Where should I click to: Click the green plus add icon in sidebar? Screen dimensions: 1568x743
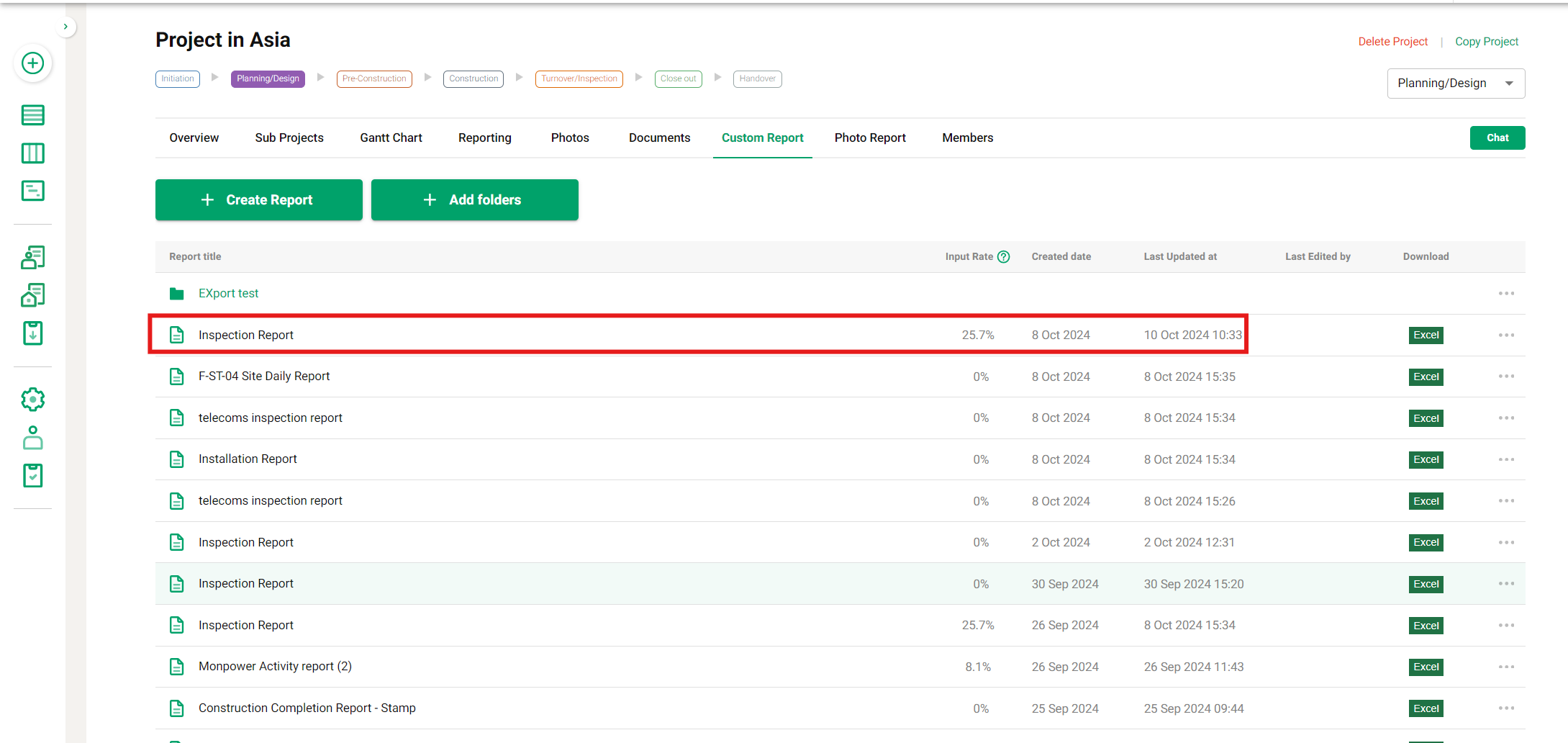[32, 63]
